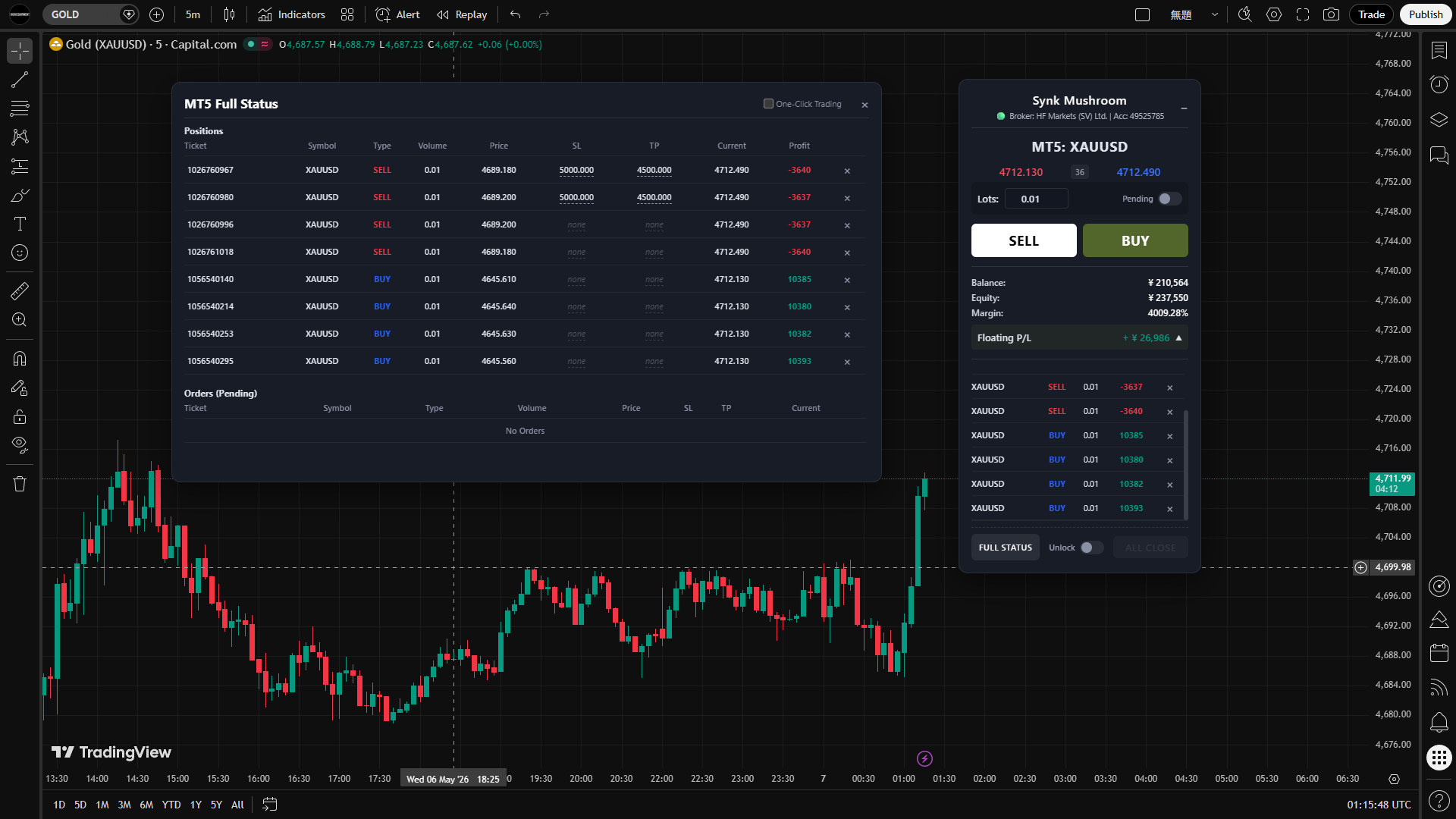Click the white SELL button

[x=1024, y=240]
